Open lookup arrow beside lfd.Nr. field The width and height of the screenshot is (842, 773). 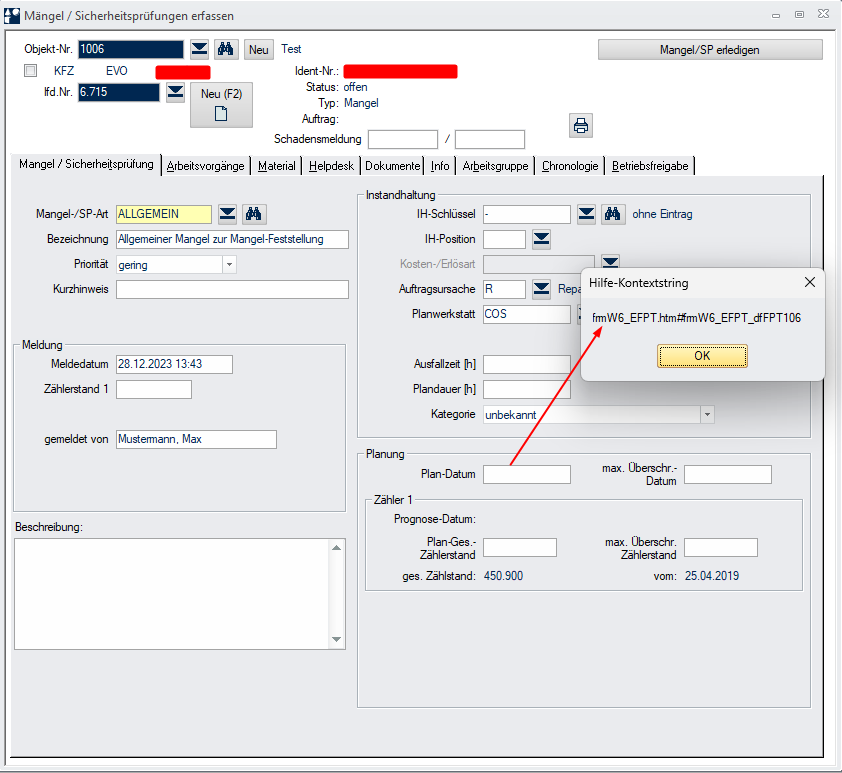click(175, 92)
